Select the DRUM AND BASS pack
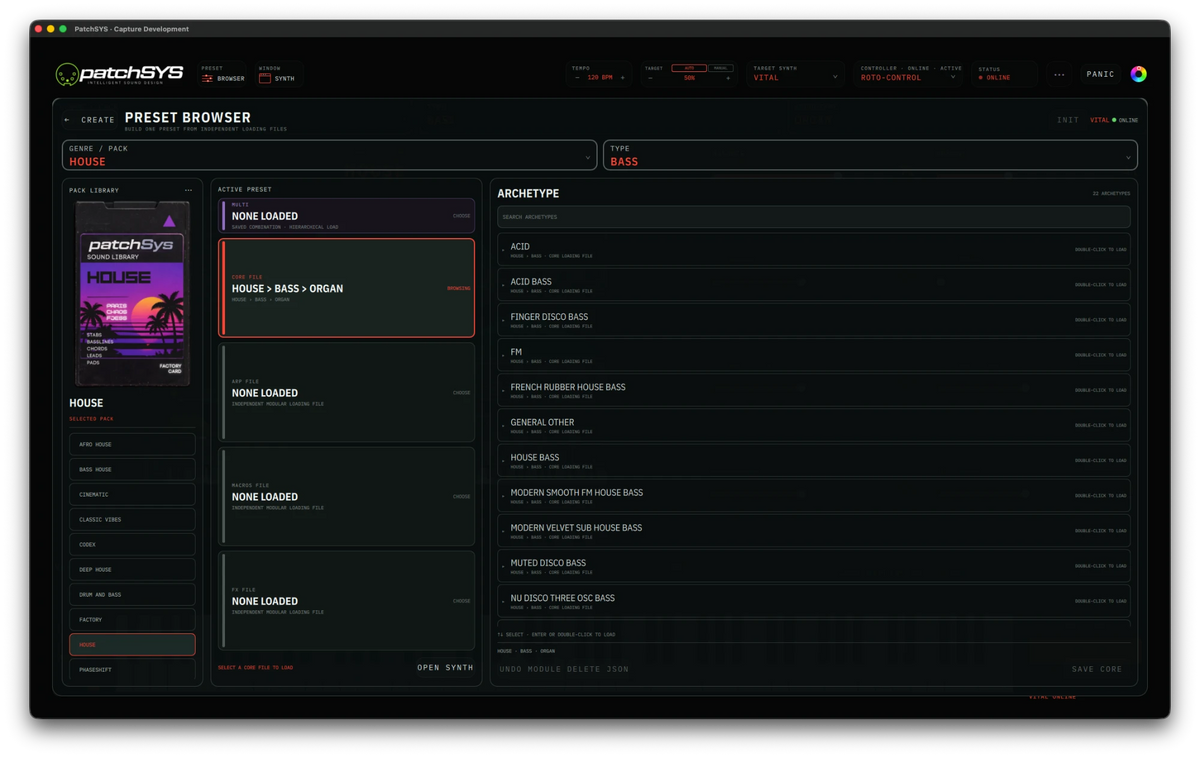 click(x=132, y=594)
